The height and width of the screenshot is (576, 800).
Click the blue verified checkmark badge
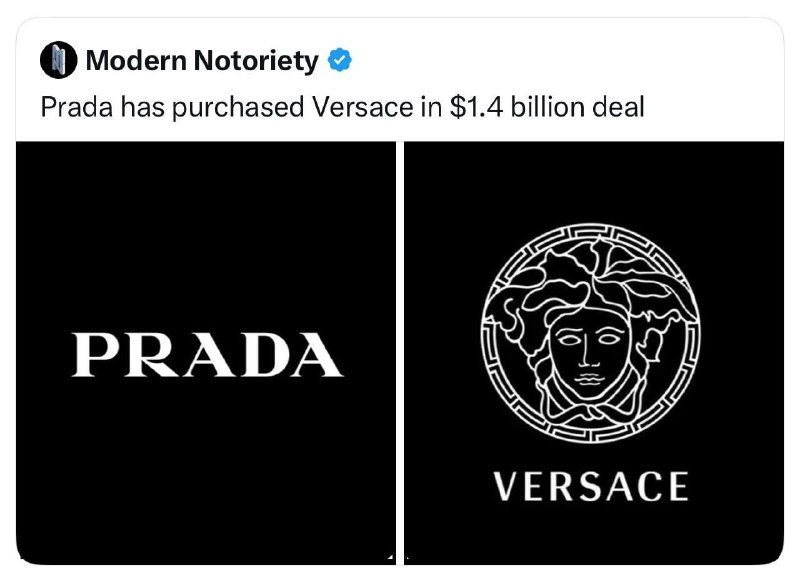340,62
